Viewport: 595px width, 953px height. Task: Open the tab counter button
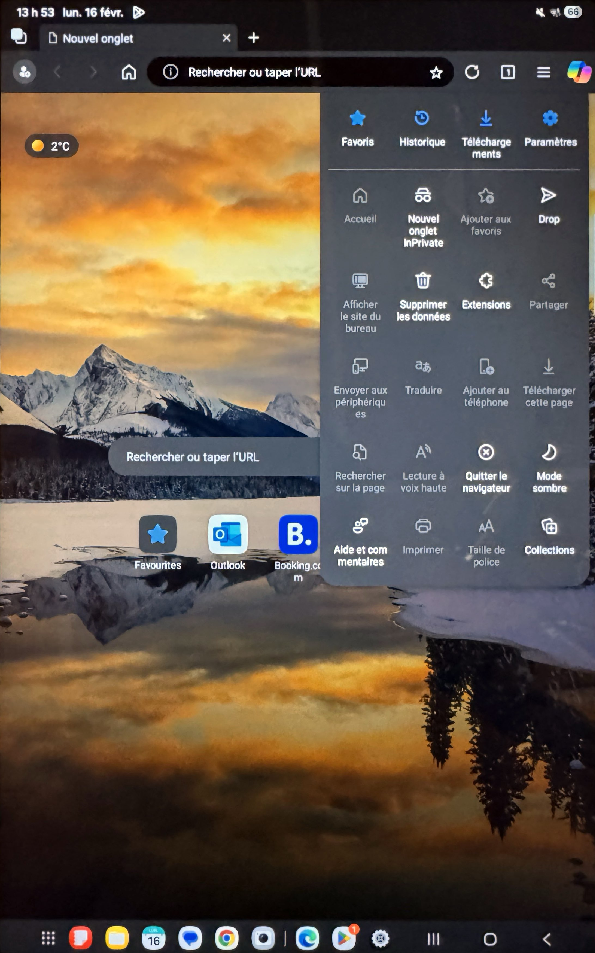tap(507, 72)
